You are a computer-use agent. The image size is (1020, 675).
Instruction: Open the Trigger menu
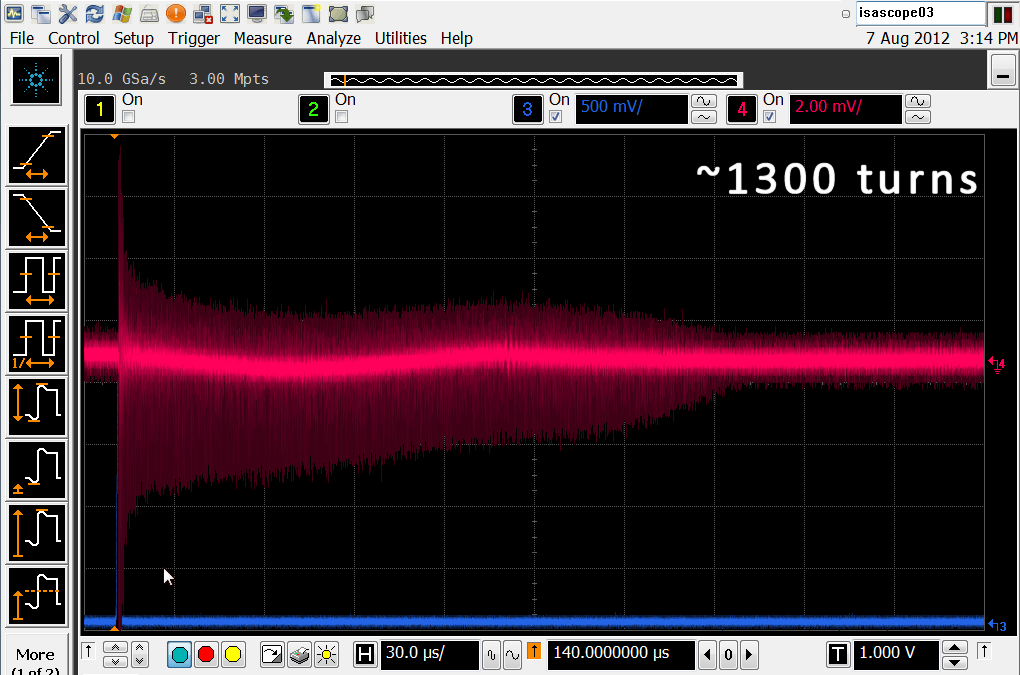(193, 38)
